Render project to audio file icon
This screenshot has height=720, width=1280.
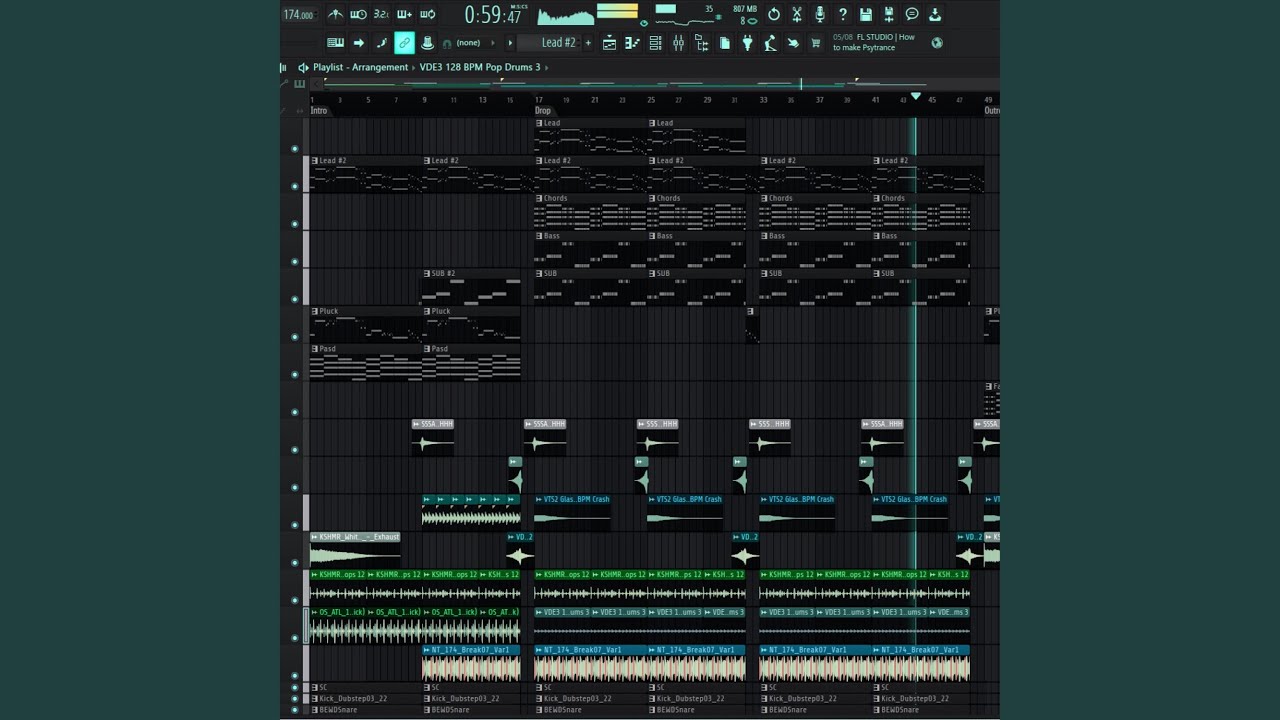click(x=889, y=14)
